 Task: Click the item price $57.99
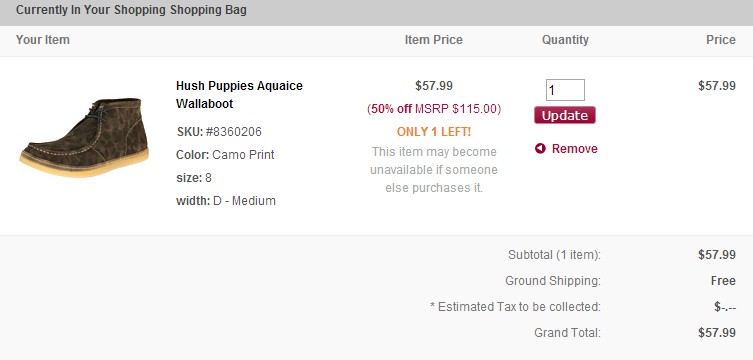(434, 86)
